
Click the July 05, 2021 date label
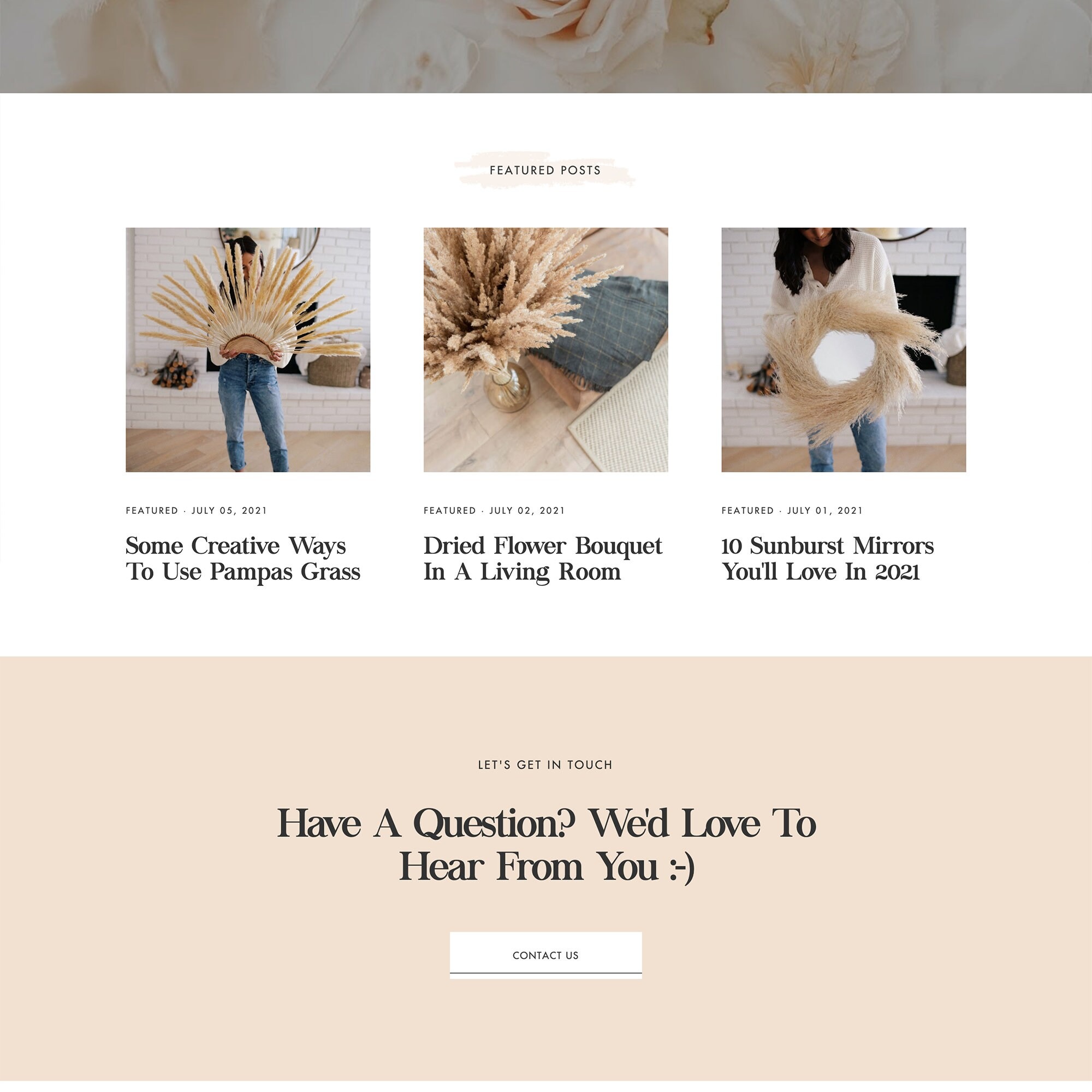pyautogui.click(x=229, y=511)
